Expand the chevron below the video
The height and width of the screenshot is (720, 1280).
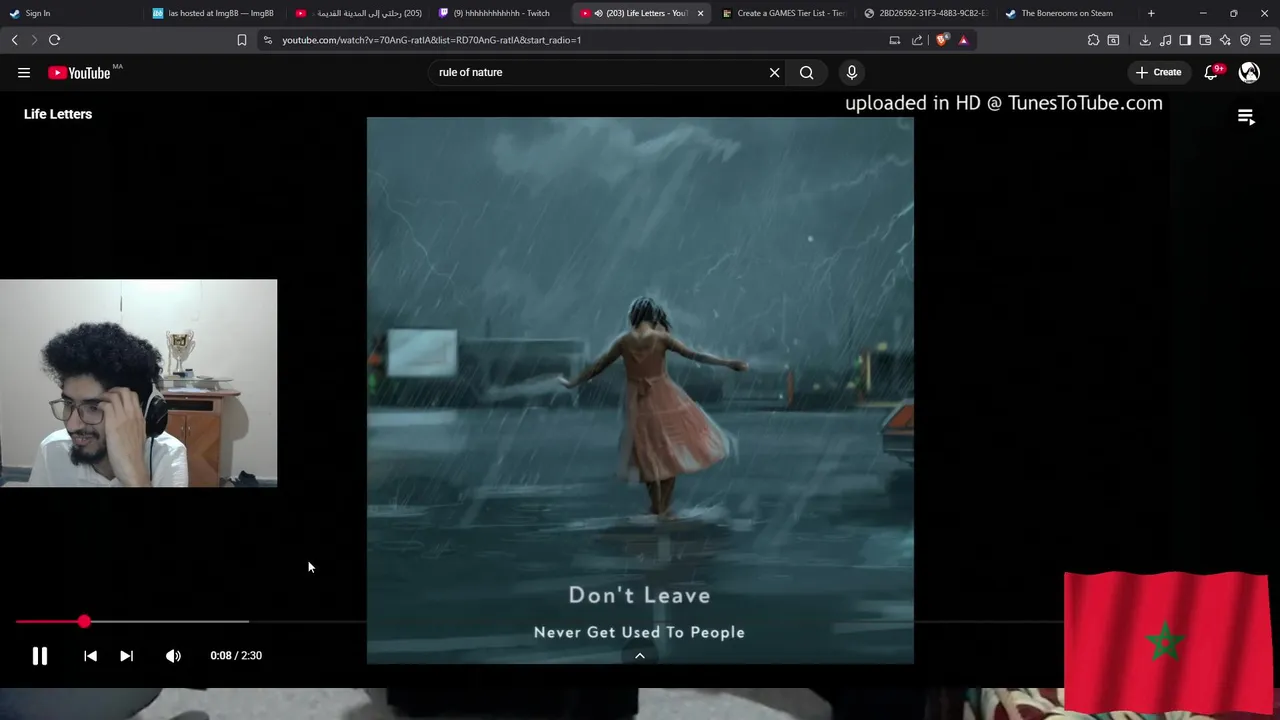point(640,656)
